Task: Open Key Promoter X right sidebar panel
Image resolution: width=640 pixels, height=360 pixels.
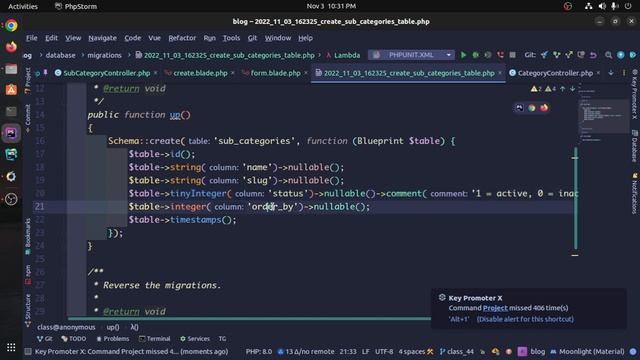Action: pyautogui.click(x=635, y=94)
